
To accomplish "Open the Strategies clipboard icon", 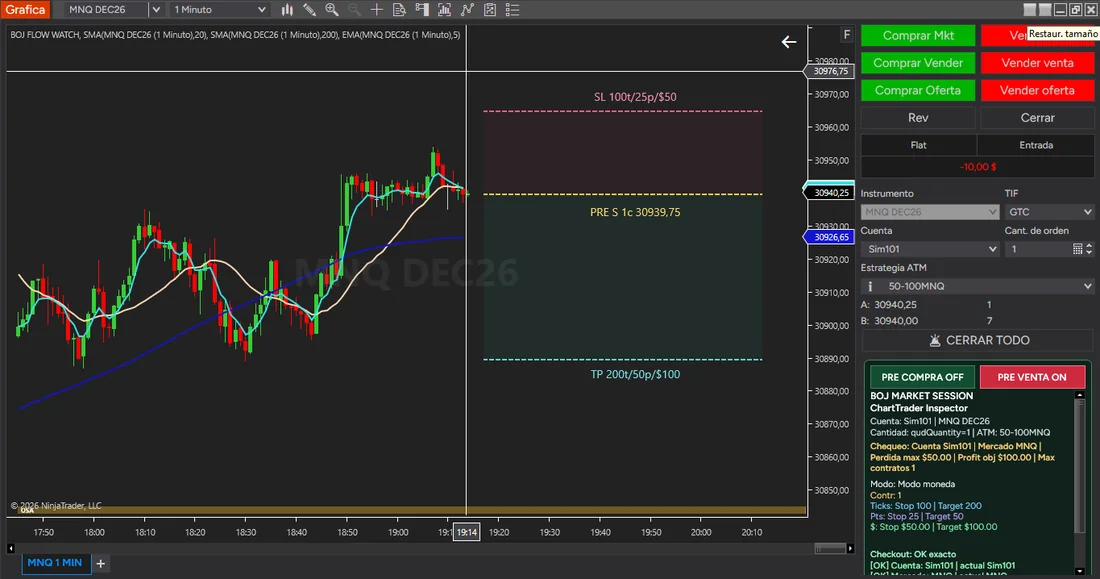I will (490, 10).
